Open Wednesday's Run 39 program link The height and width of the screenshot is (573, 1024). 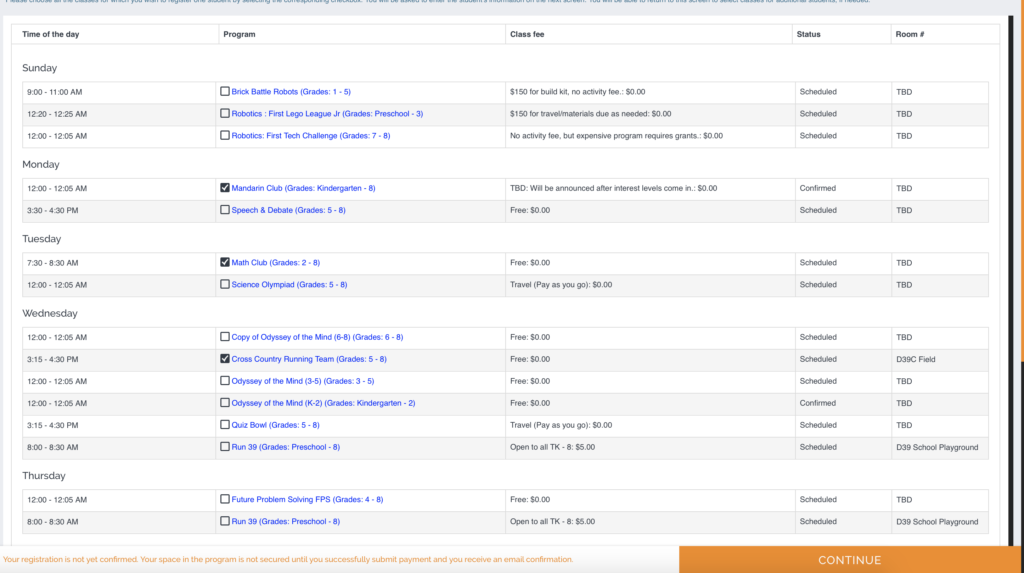click(x=285, y=448)
